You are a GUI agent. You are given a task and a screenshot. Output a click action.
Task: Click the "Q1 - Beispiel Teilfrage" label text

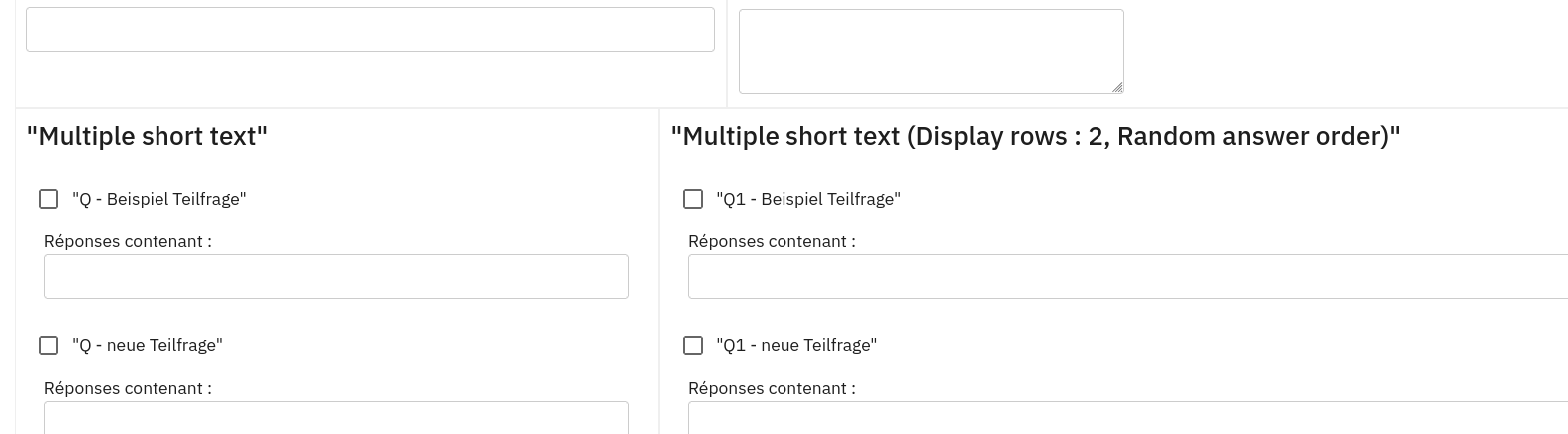pos(808,199)
